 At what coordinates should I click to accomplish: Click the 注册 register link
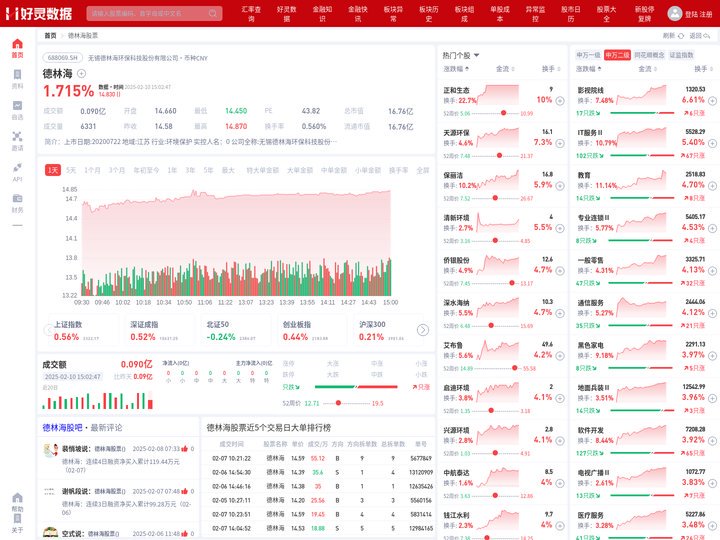click(x=706, y=14)
